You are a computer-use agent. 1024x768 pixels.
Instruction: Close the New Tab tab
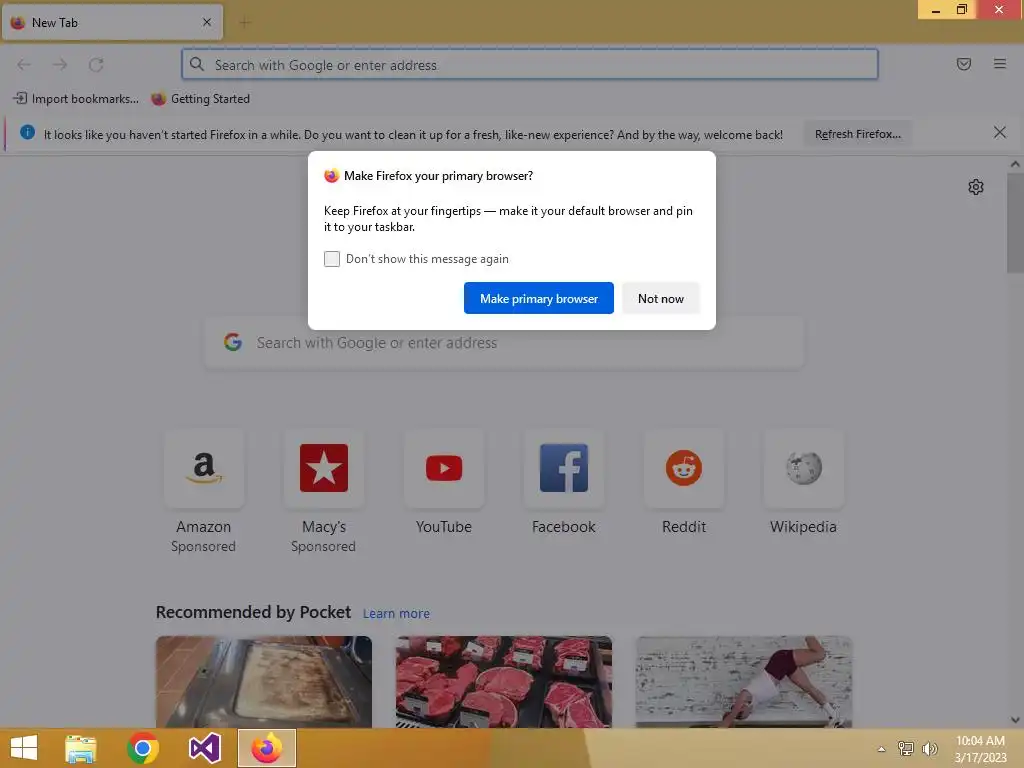206,22
